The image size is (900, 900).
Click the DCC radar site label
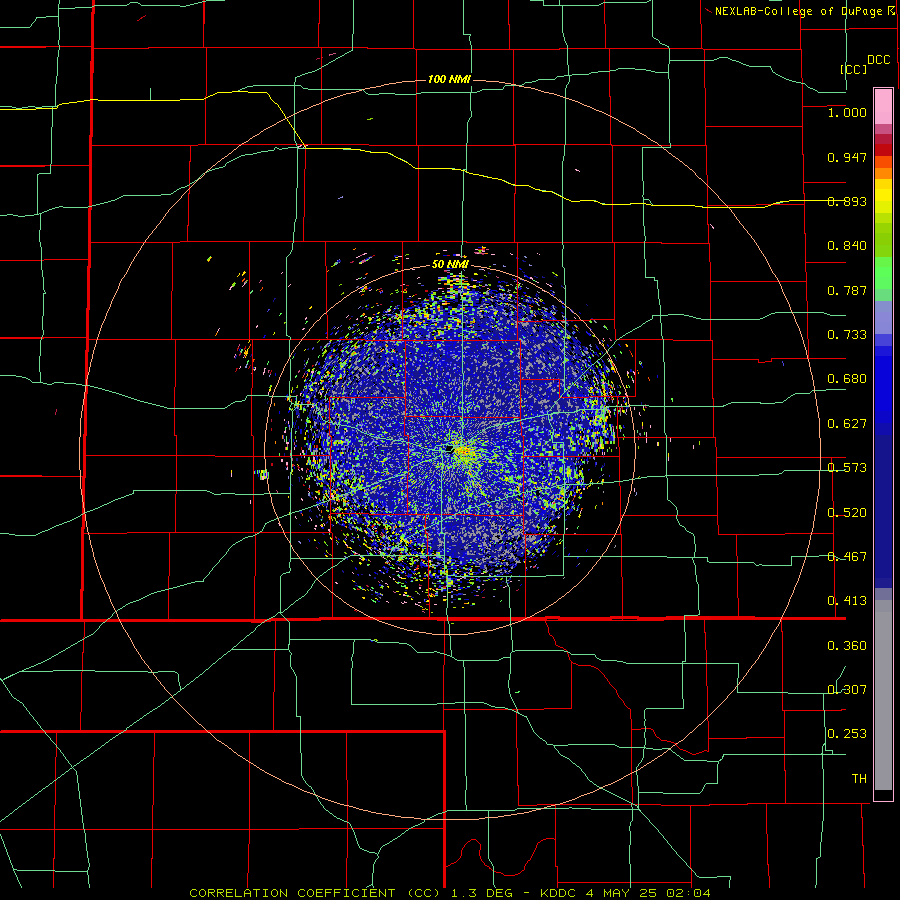879,60
